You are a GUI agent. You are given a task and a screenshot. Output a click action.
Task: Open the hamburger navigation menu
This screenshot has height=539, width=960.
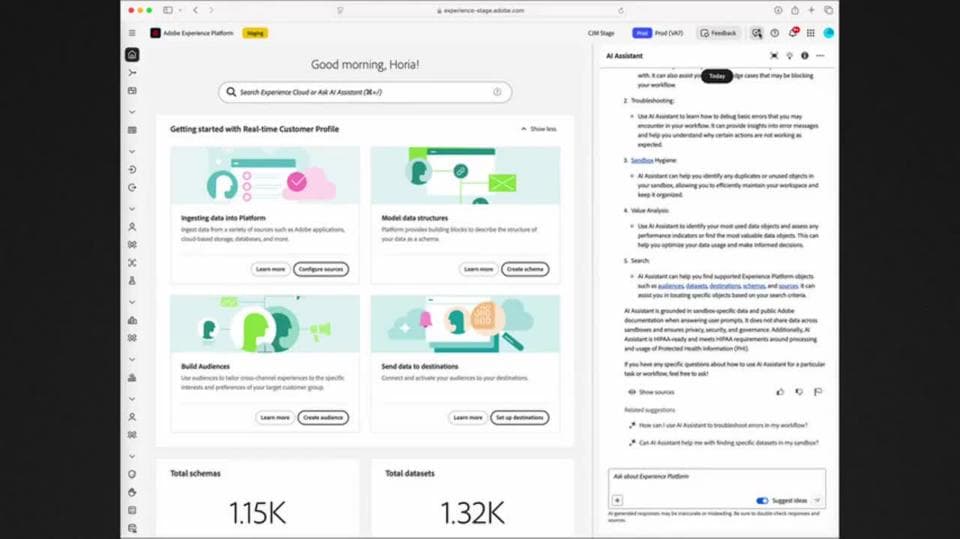(x=132, y=33)
